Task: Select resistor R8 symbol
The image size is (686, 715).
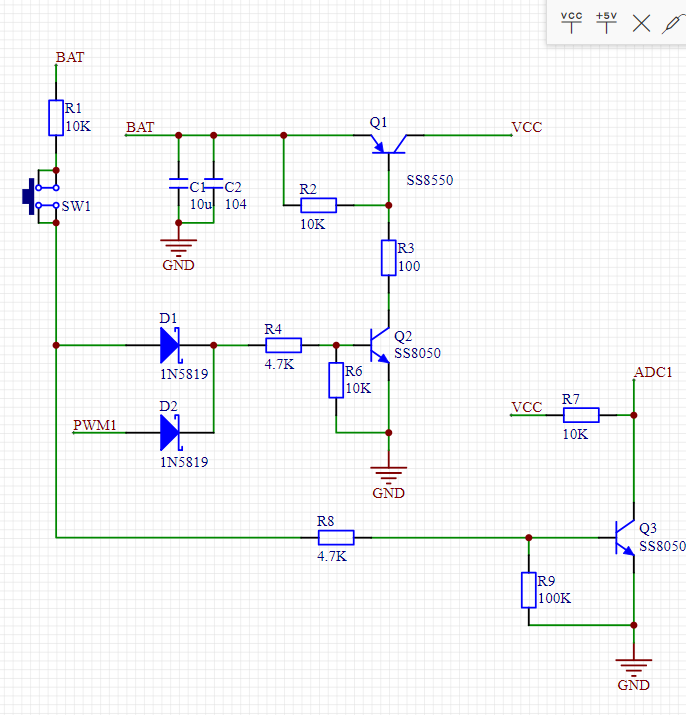Action: (336, 538)
